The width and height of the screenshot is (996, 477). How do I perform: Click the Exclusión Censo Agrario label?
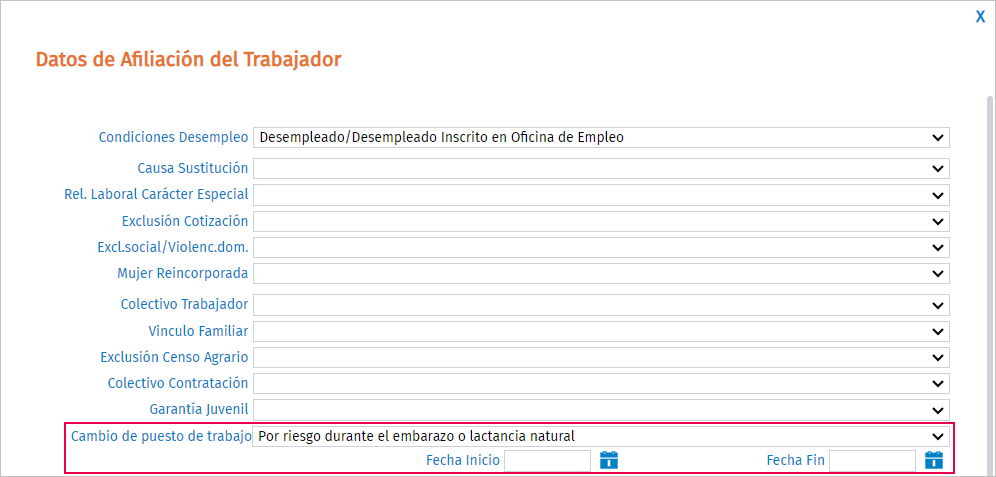click(174, 358)
